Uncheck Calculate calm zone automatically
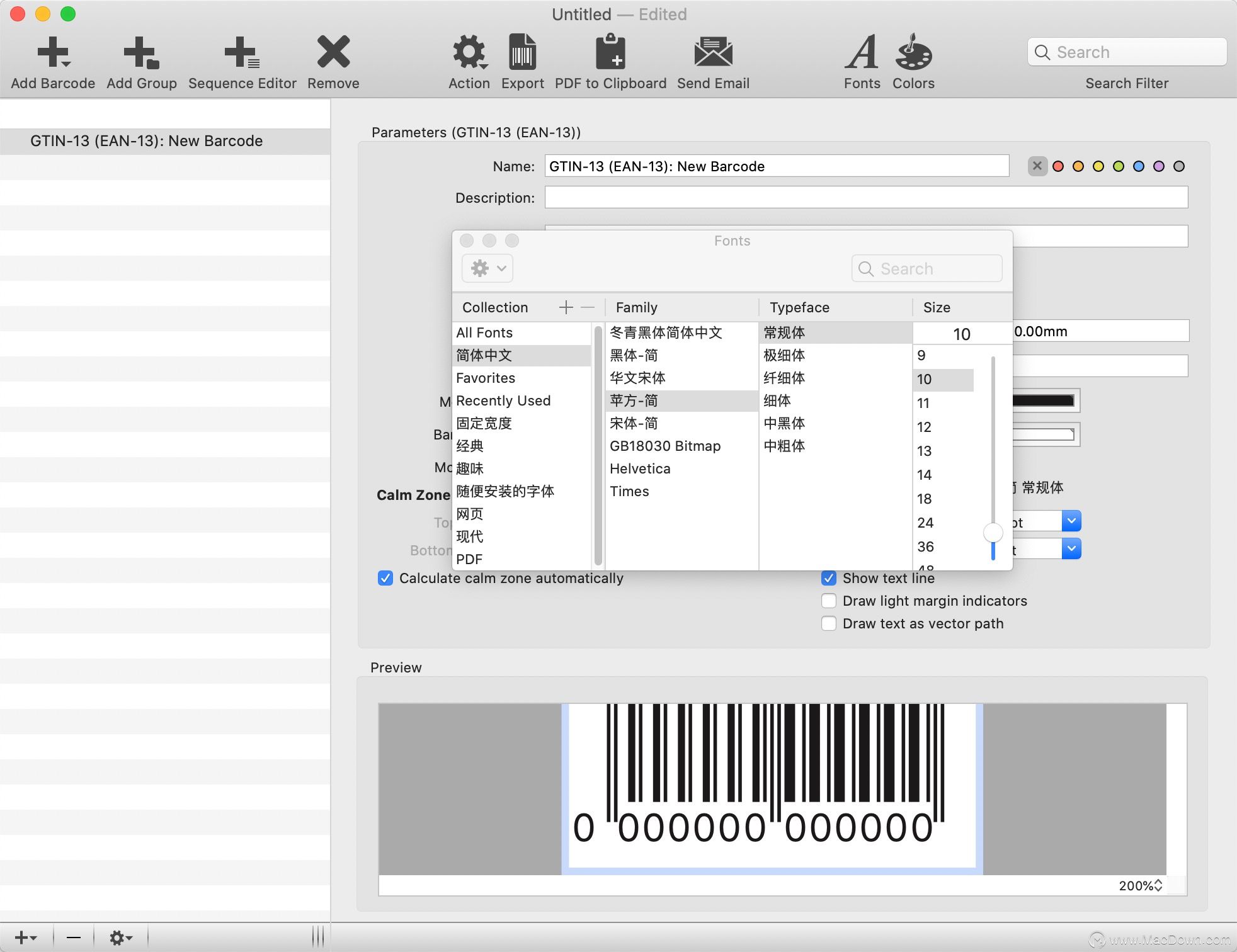The height and width of the screenshot is (952, 1237). point(385,578)
